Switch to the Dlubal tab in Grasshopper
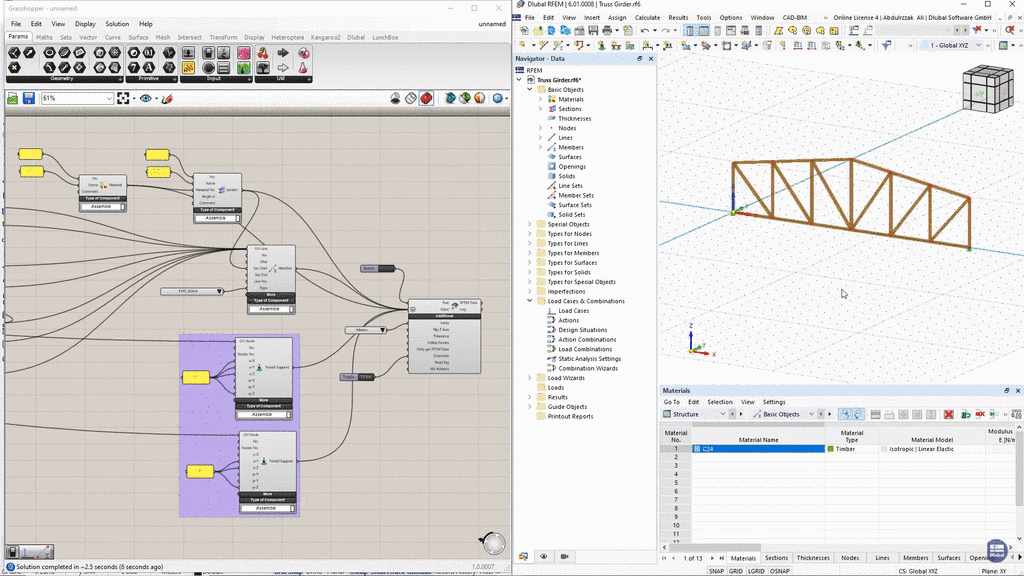Screen dimensions: 1024x576 tap(355, 37)
